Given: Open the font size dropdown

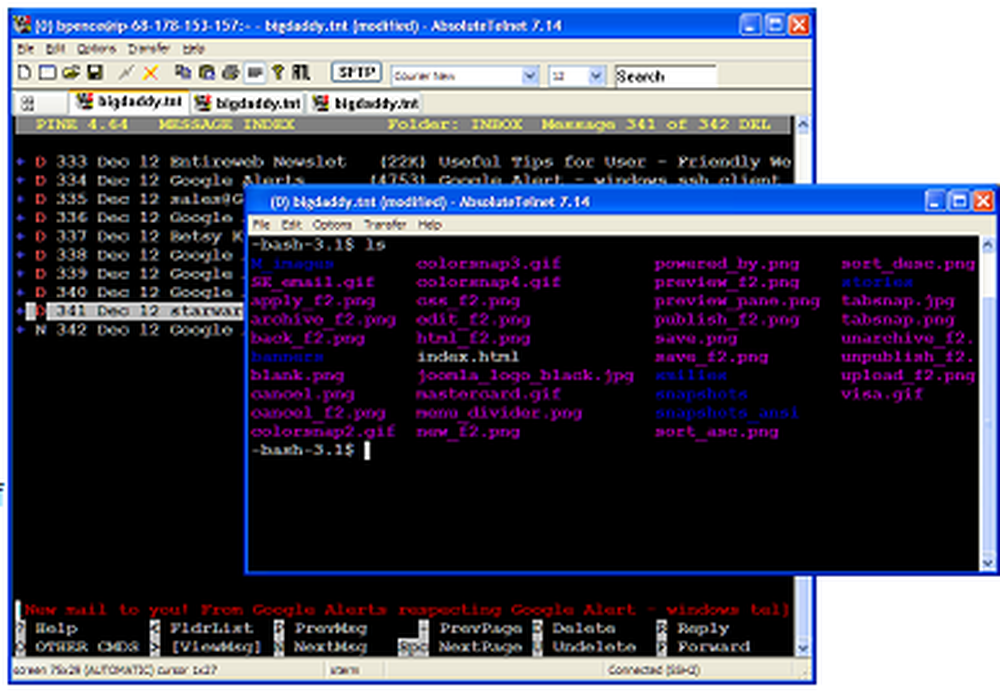Looking at the screenshot, I should (x=596, y=77).
